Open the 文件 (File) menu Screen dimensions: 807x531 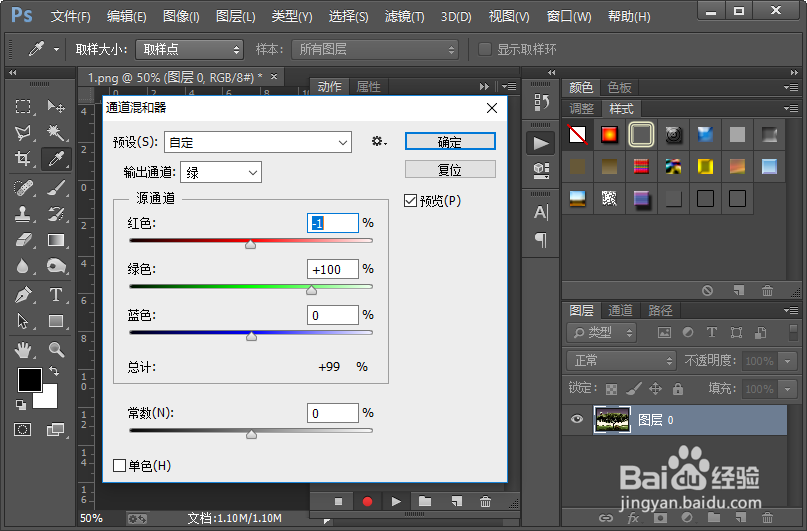coord(71,16)
